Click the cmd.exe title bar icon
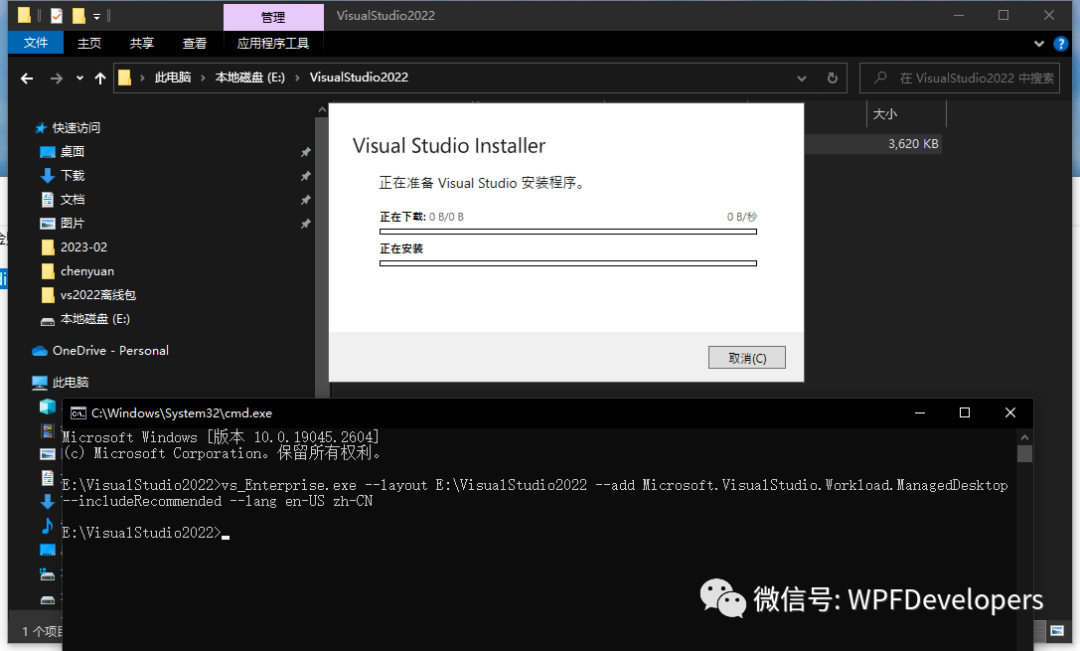Viewport: 1080px width, 651px height. (x=78, y=413)
